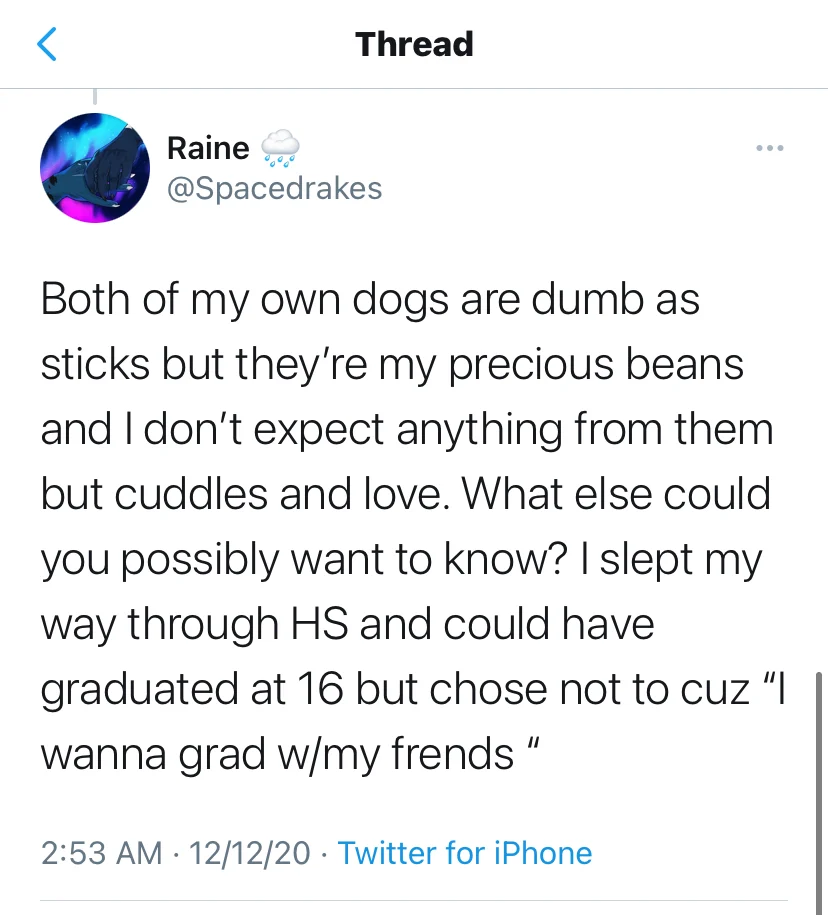The image size is (828, 915).
Task: Tap the phrase "cuddles and love"
Action: [x=277, y=494]
